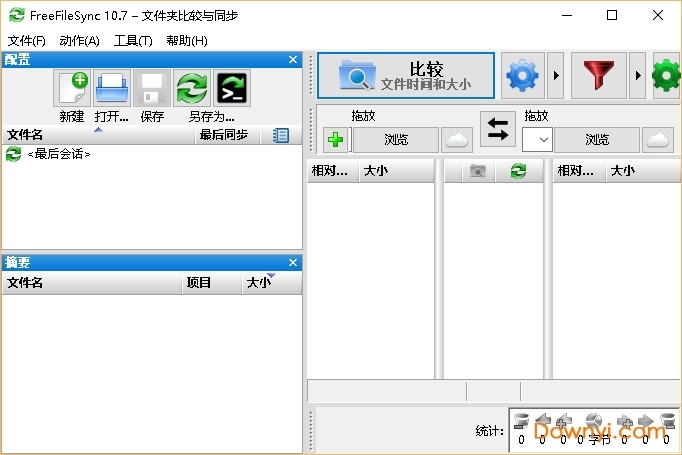This screenshot has height=455, width=682.
Task: Click the category view icon in middle column header
Action: (x=478, y=171)
